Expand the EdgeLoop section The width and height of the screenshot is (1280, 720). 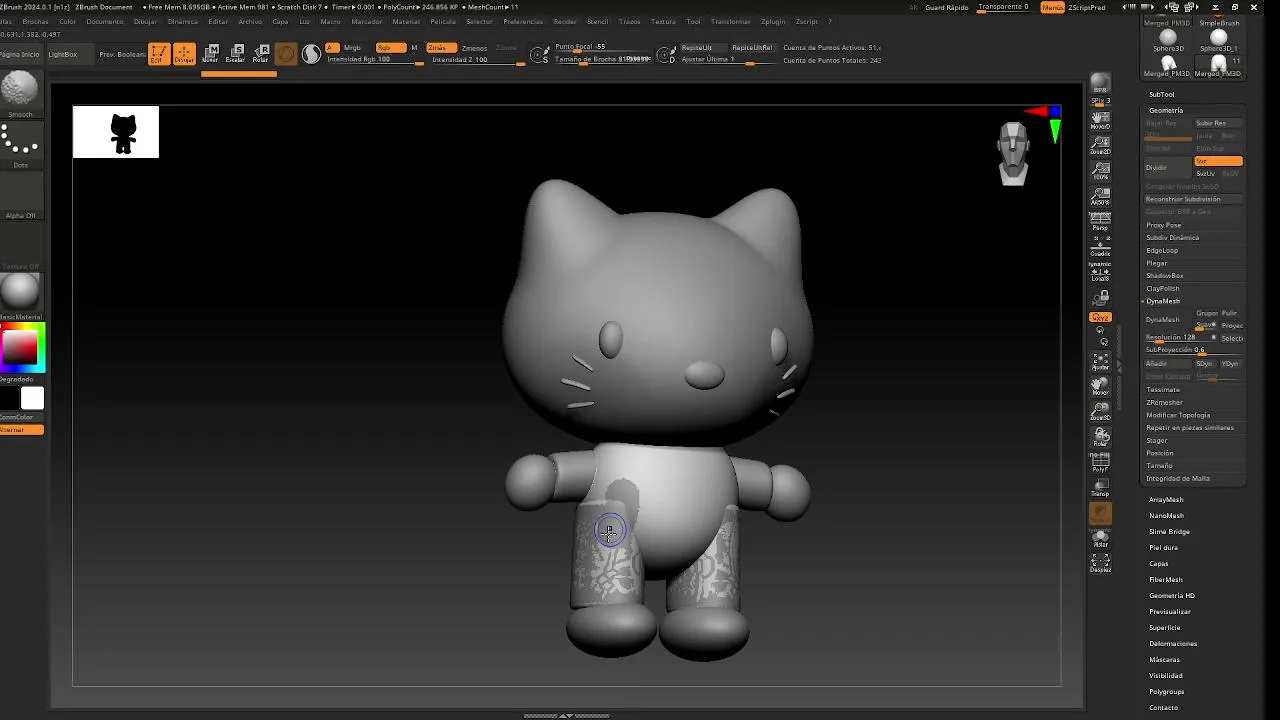tap(1162, 250)
